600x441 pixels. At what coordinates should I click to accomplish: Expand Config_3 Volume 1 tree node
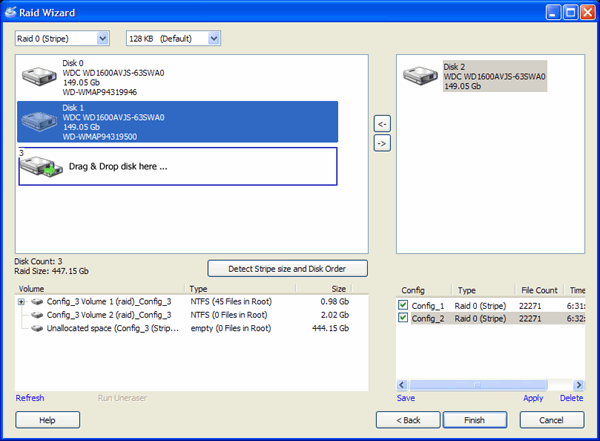(x=21, y=302)
